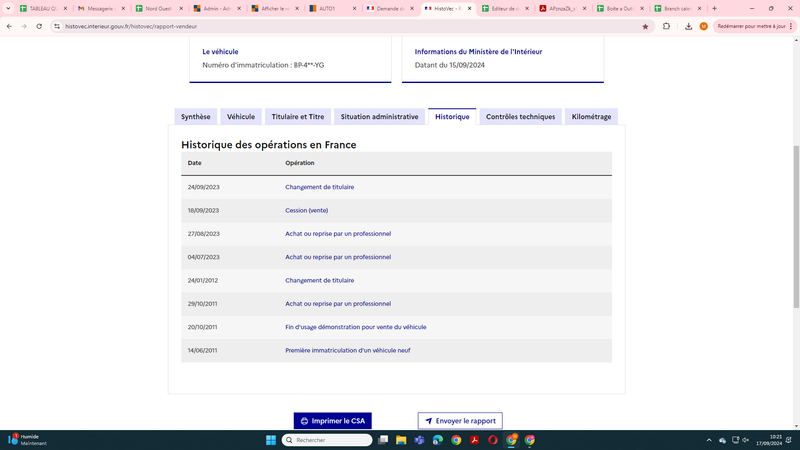Open the orange Chrome profile avatar
Screen dimensions: 800x450
pyautogui.click(x=704, y=27)
